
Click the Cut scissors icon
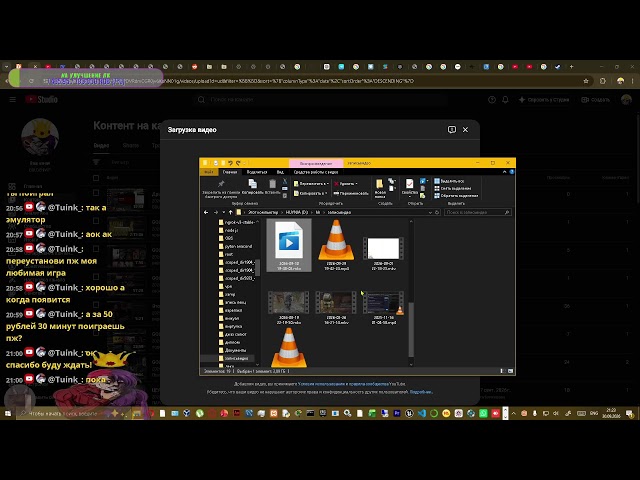[285, 181]
